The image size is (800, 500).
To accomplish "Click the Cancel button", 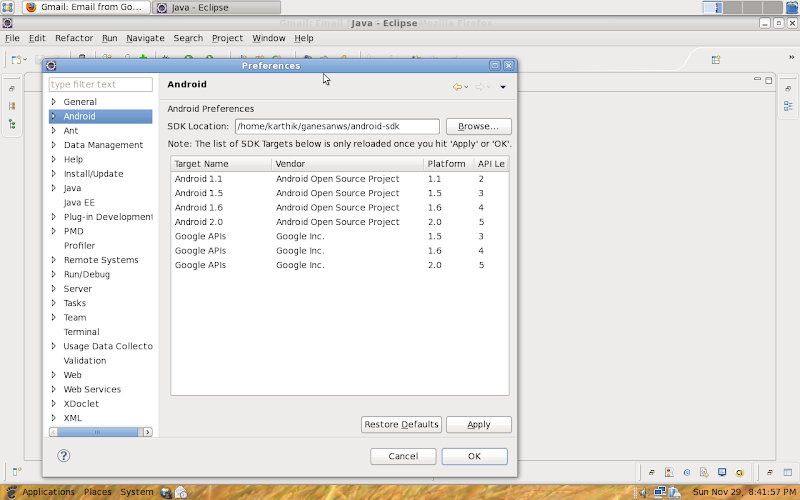I will click(x=403, y=456).
